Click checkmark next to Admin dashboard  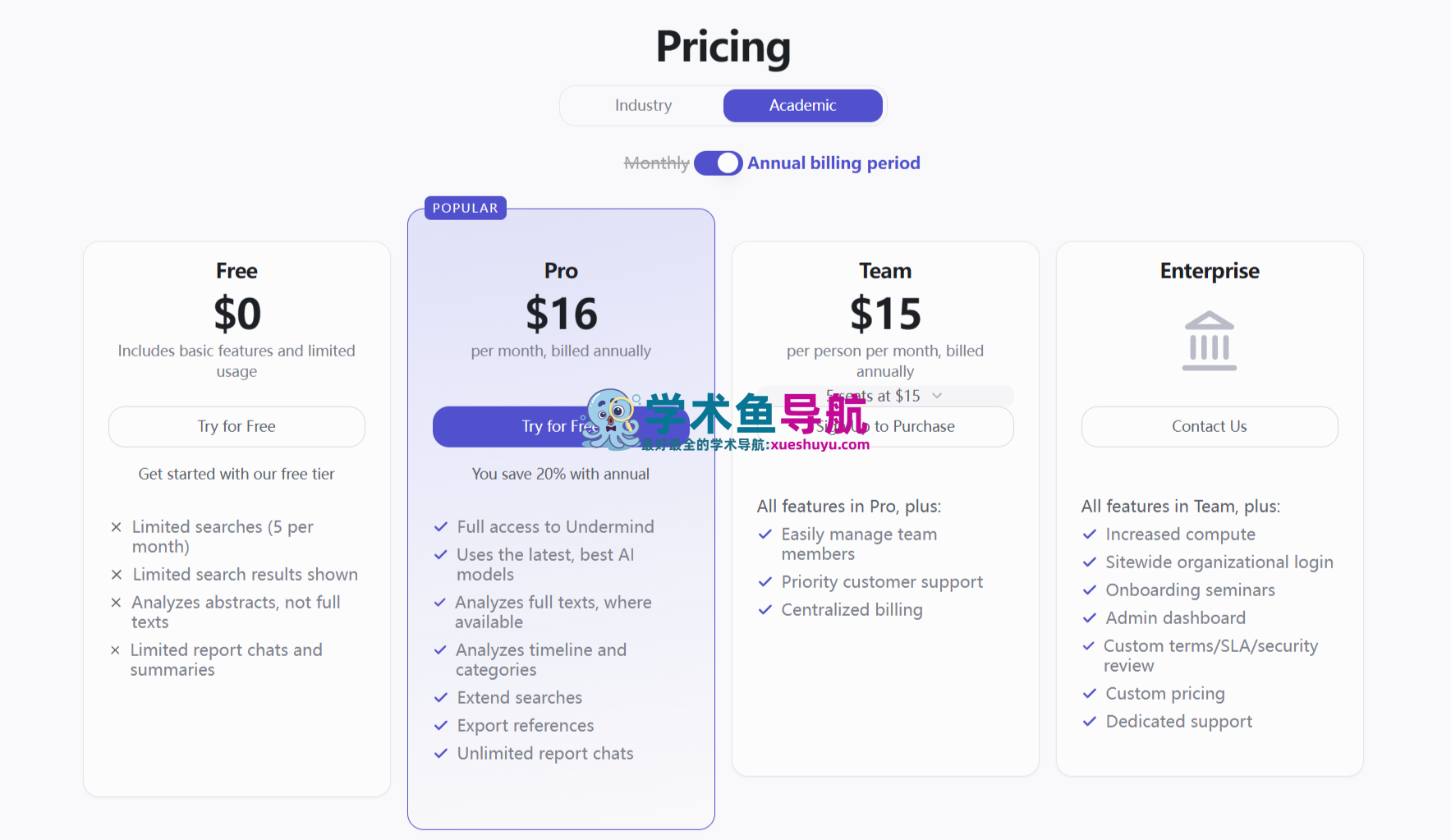[1090, 618]
